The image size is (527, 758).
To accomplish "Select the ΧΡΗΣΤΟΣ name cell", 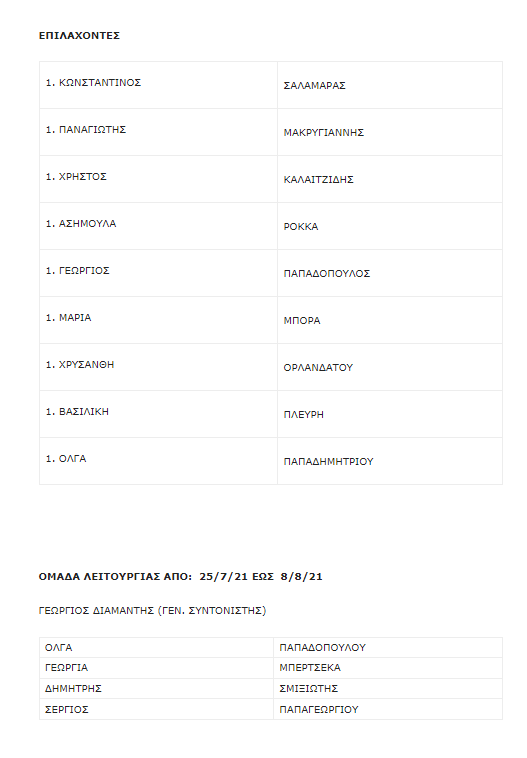I will (x=159, y=179).
